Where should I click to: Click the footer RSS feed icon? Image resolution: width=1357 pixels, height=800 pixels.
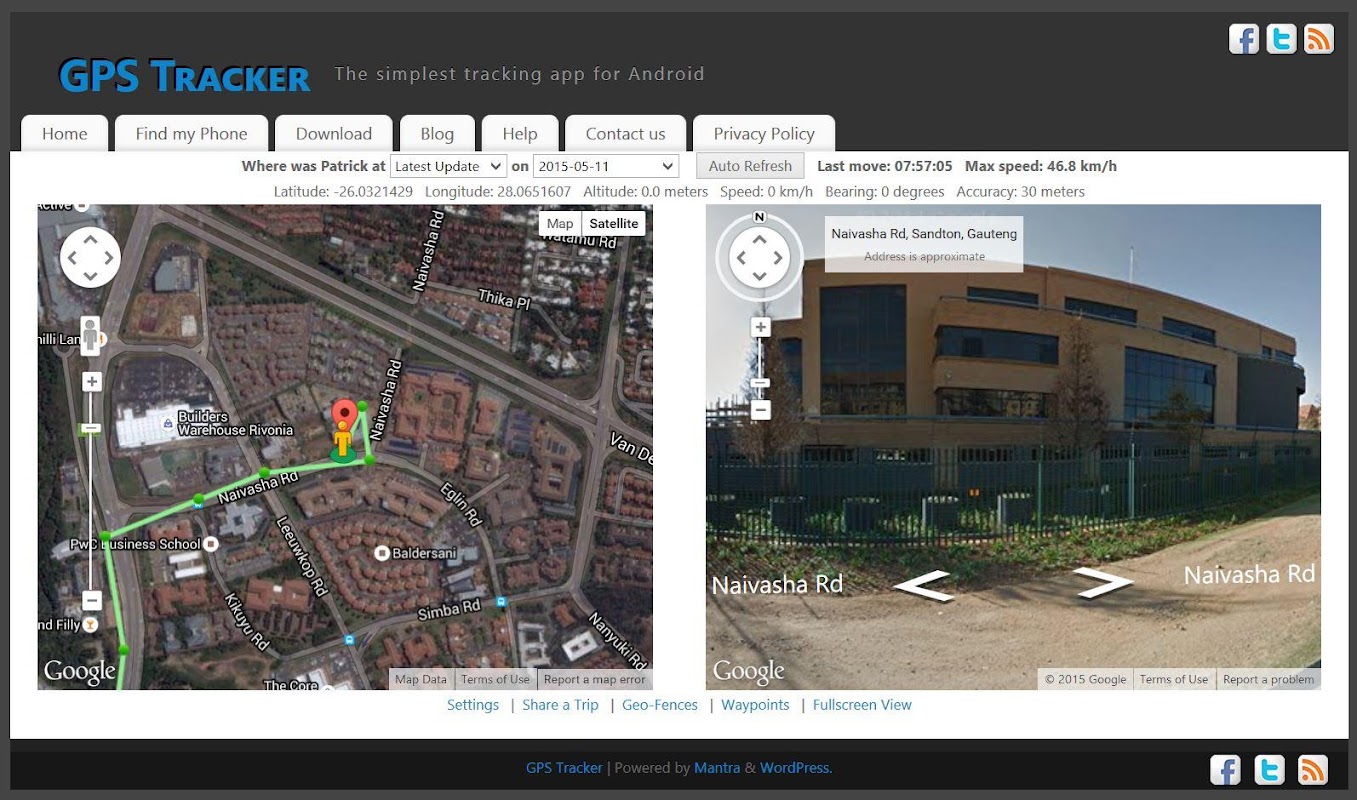pos(1313,770)
